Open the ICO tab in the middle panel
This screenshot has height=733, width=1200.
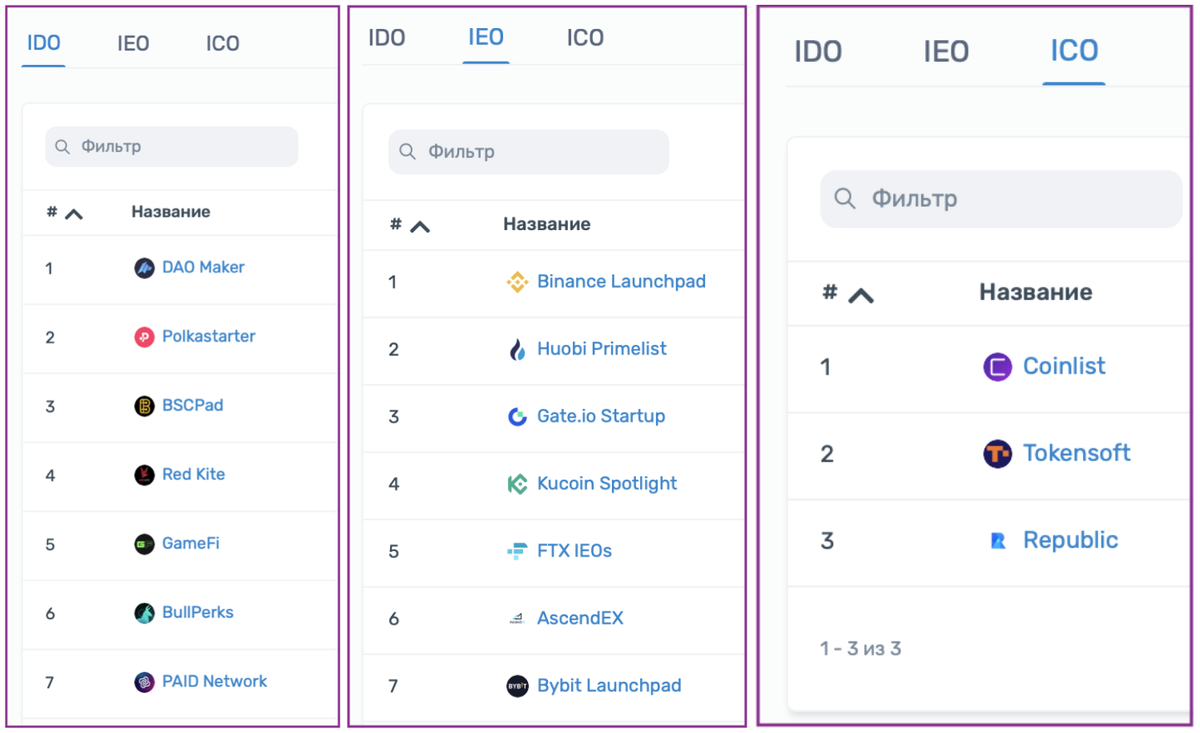[x=584, y=37]
